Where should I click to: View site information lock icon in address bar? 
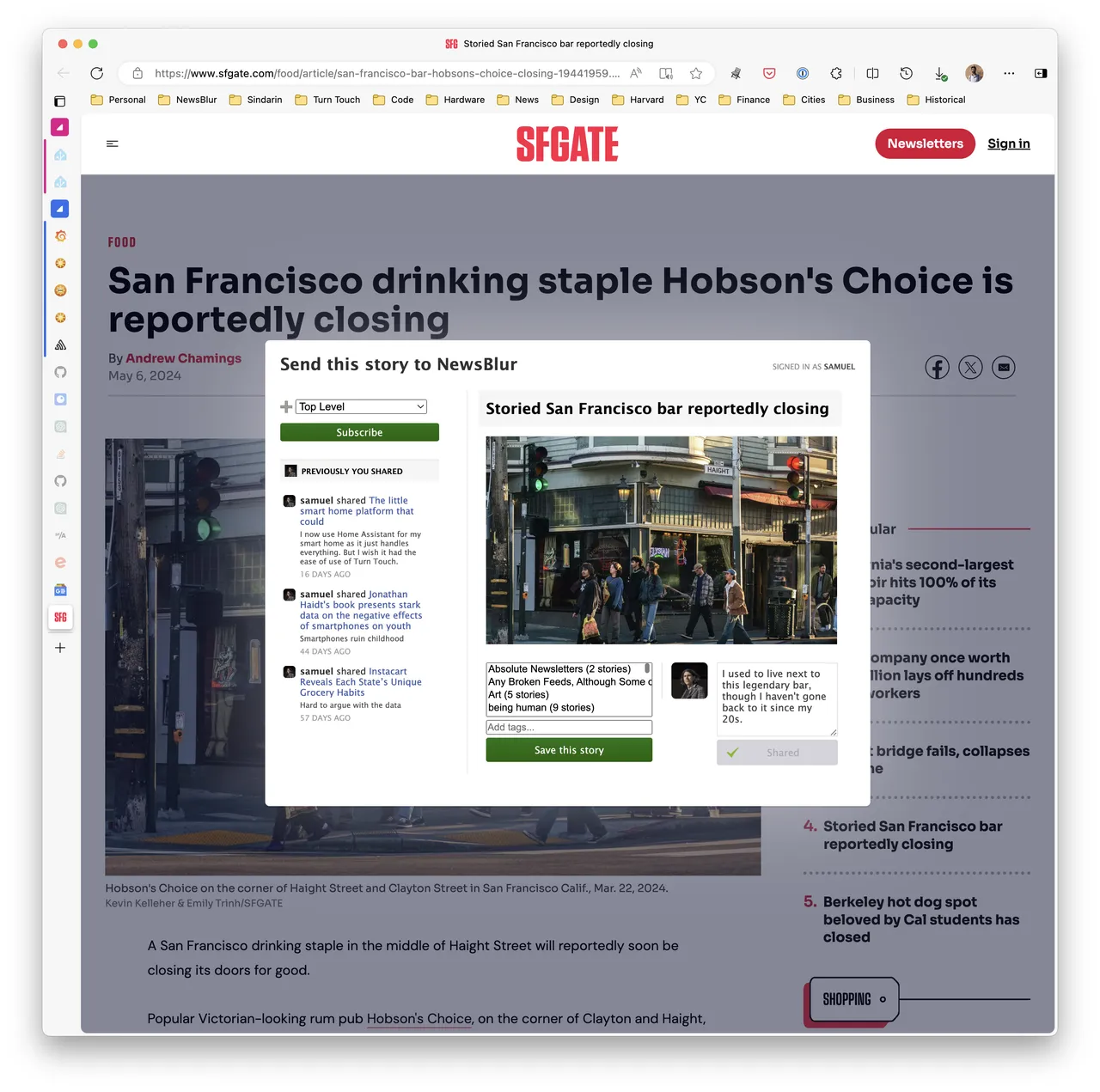point(137,73)
